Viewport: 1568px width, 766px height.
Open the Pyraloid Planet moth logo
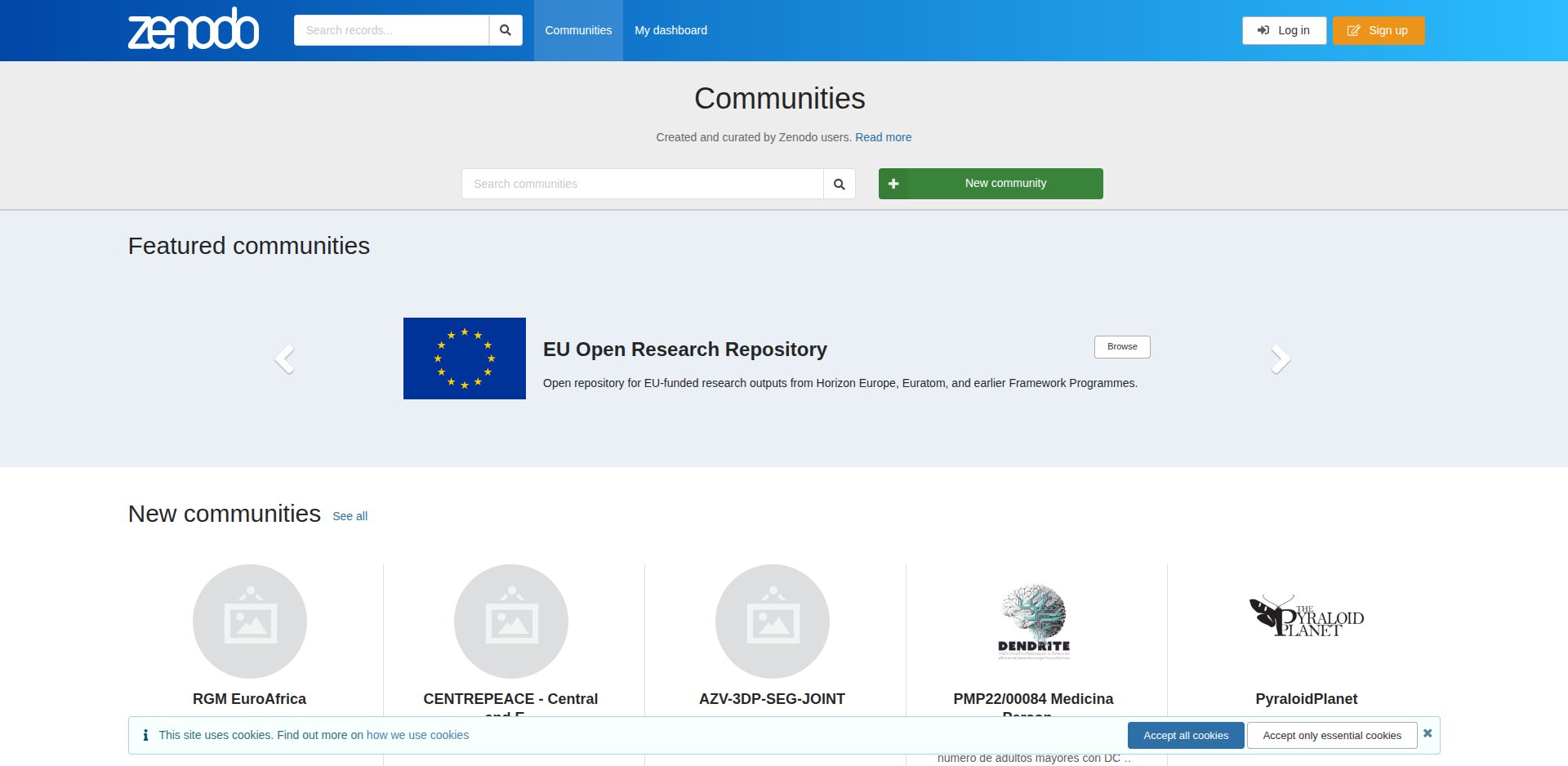click(x=1307, y=617)
